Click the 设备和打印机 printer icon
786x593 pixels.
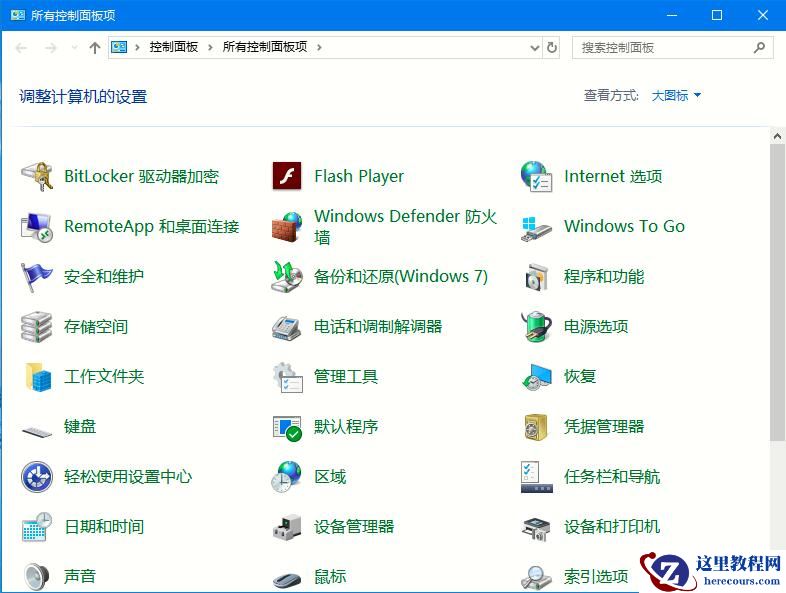tap(536, 529)
